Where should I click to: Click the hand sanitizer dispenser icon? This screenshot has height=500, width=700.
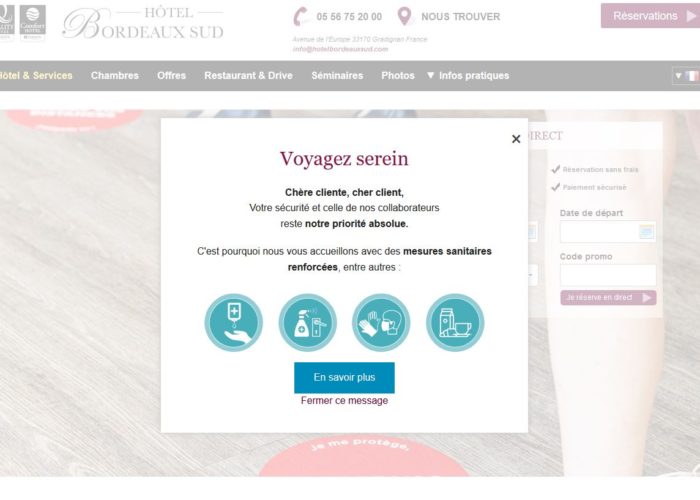pyautogui.click(x=233, y=322)
